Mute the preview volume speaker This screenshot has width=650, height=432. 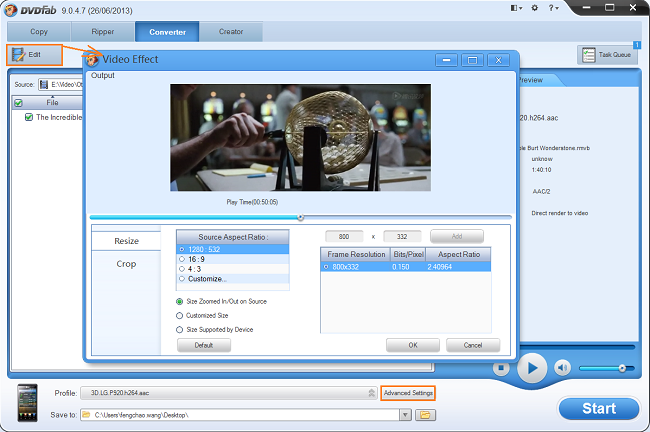(x=562, y=368)
